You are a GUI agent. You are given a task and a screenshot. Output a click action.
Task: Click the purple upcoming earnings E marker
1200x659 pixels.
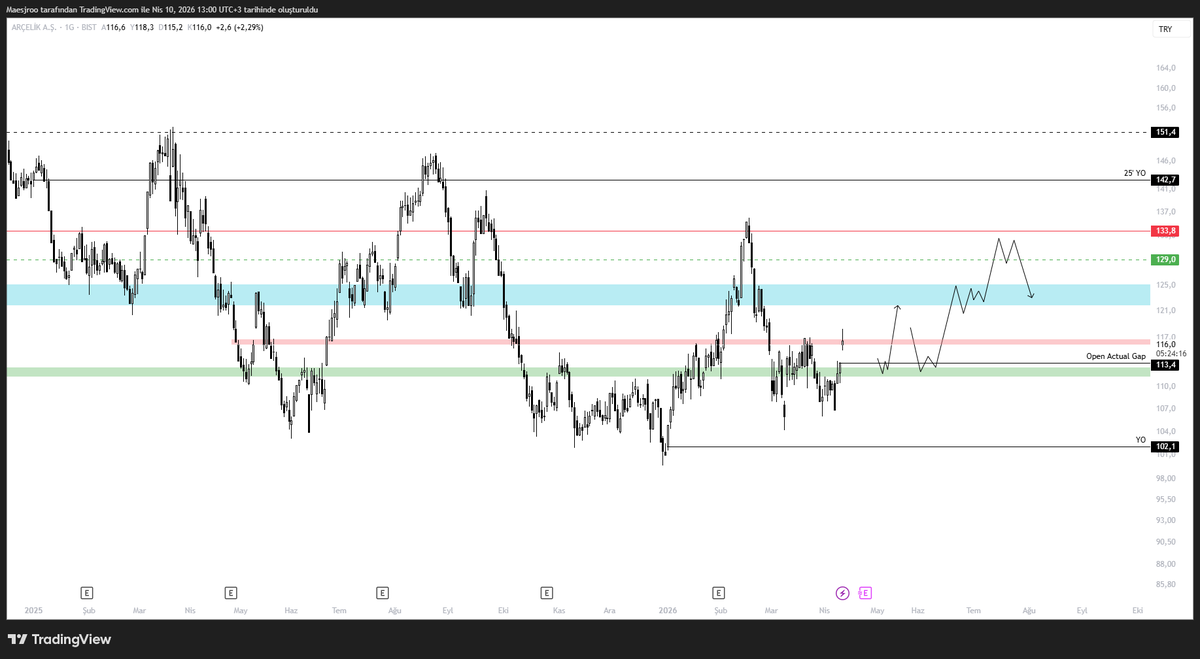tap(865, 592)
